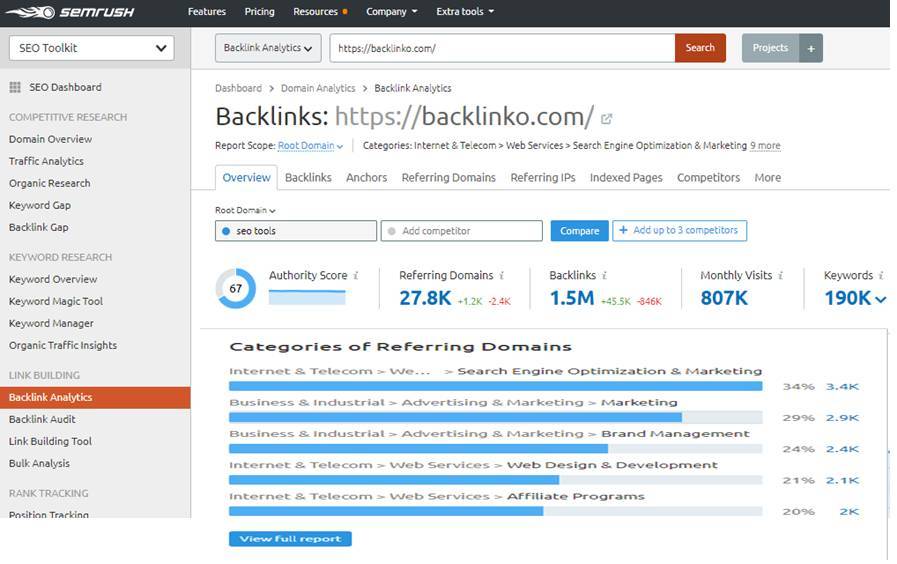Click the orange Resources notification dot
897x564 pixels.
pyautogui.click(x=345, y=11)
